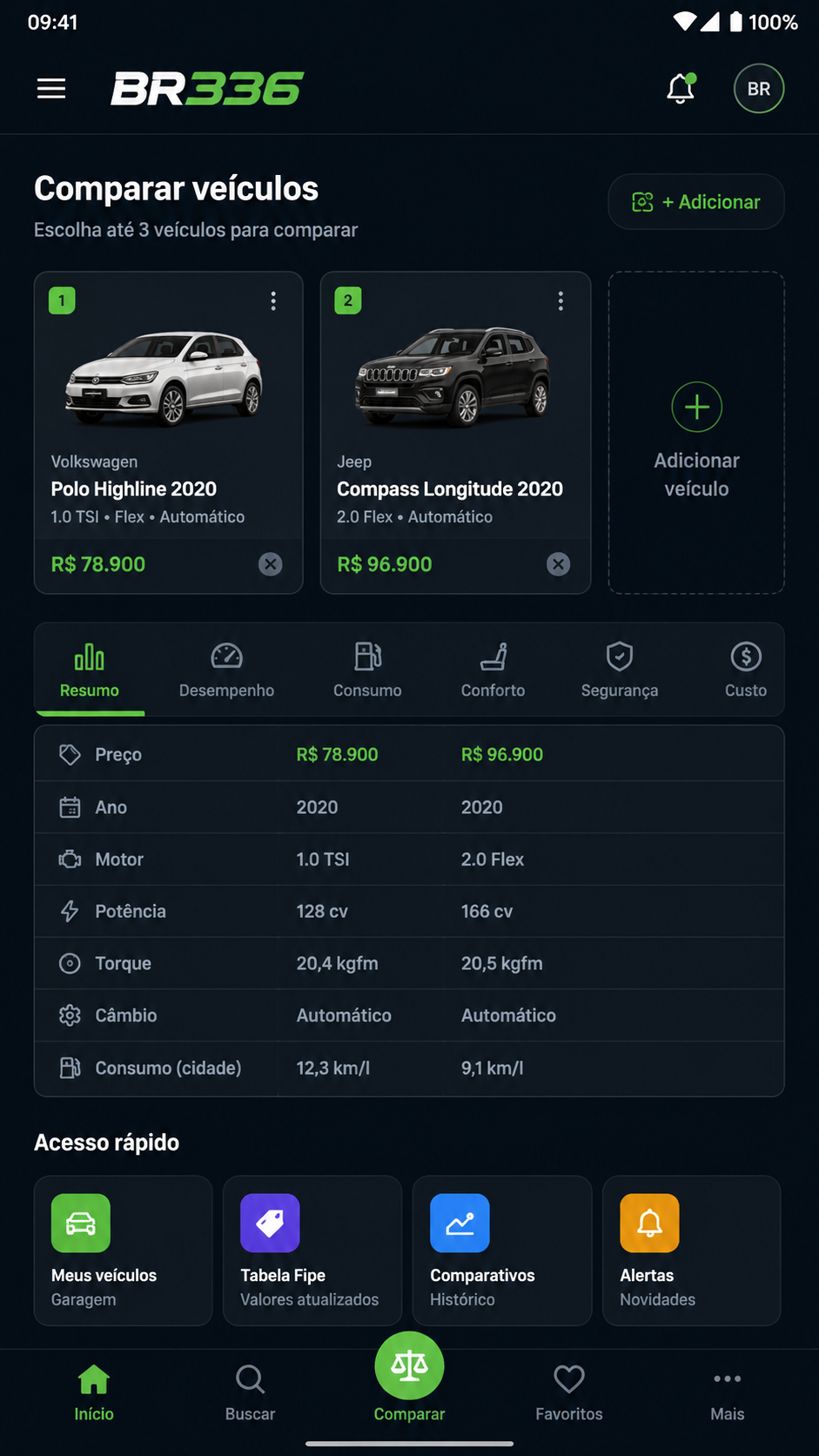The height and width of the screenshot is (1456, 819).
Task: Open Alertas novidades shortcut
Action: click(x=692, y=1250)
